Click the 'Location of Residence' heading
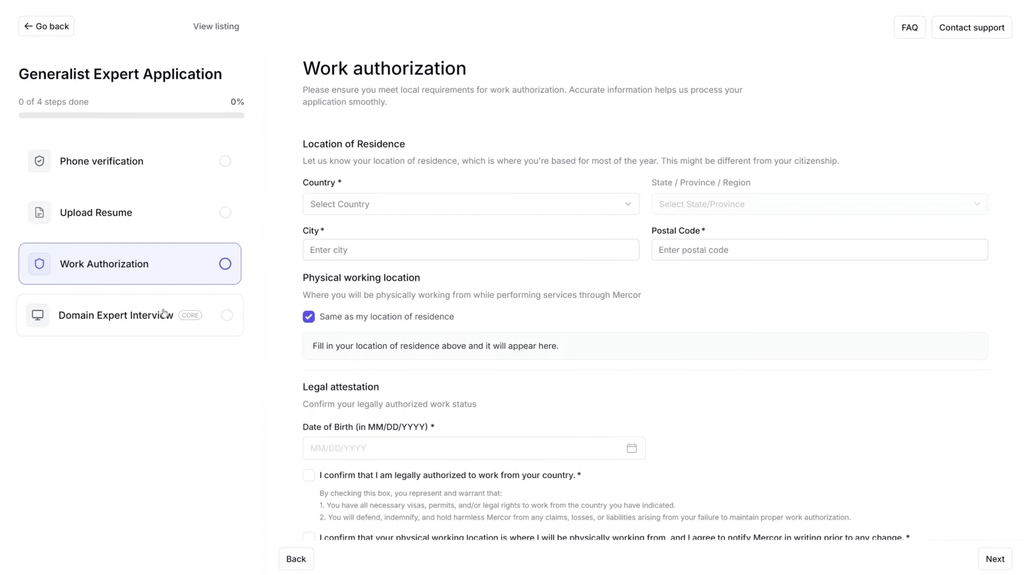Screen dimensions: 1024x575 [353, 144]
